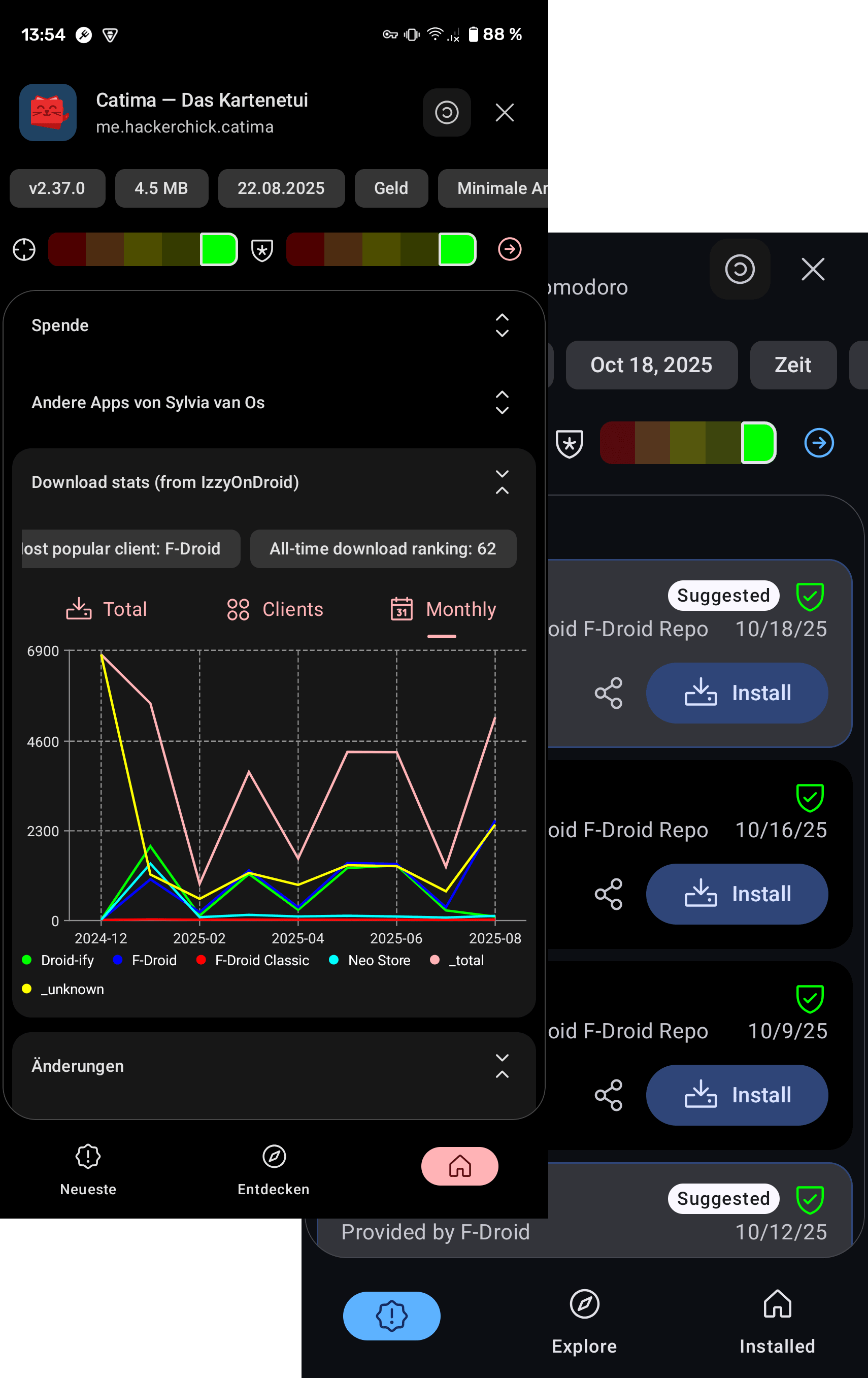
Task: Tap the All-time download ranking chip
Action: click(383, 549)
